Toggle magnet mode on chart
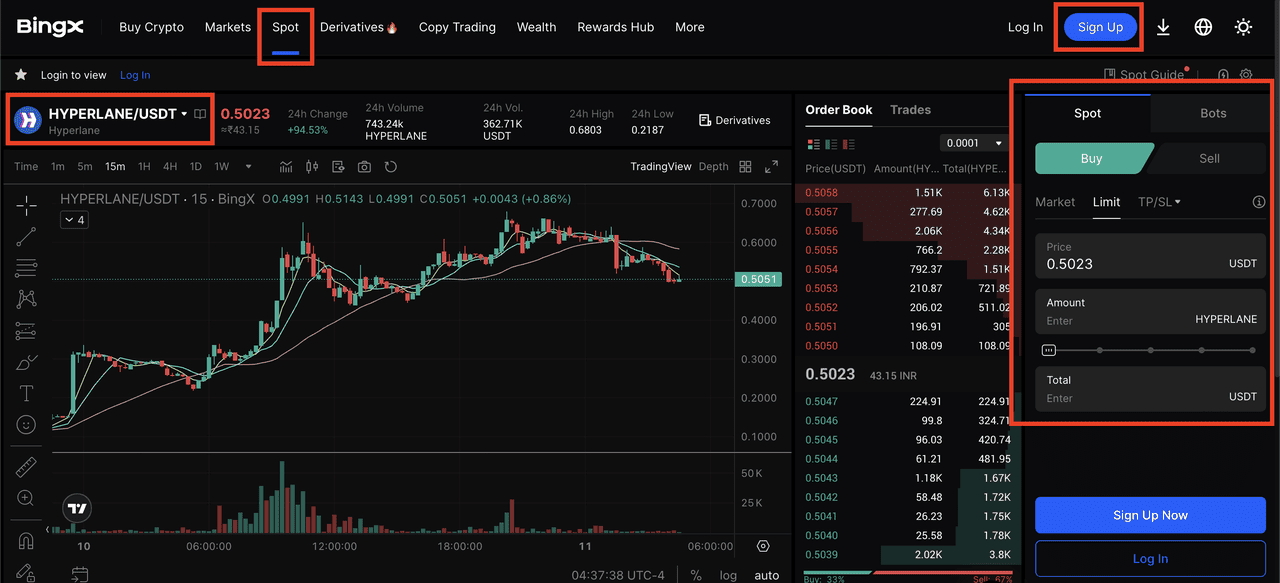The image size is (1280, 583). click(x=26, y=541)
